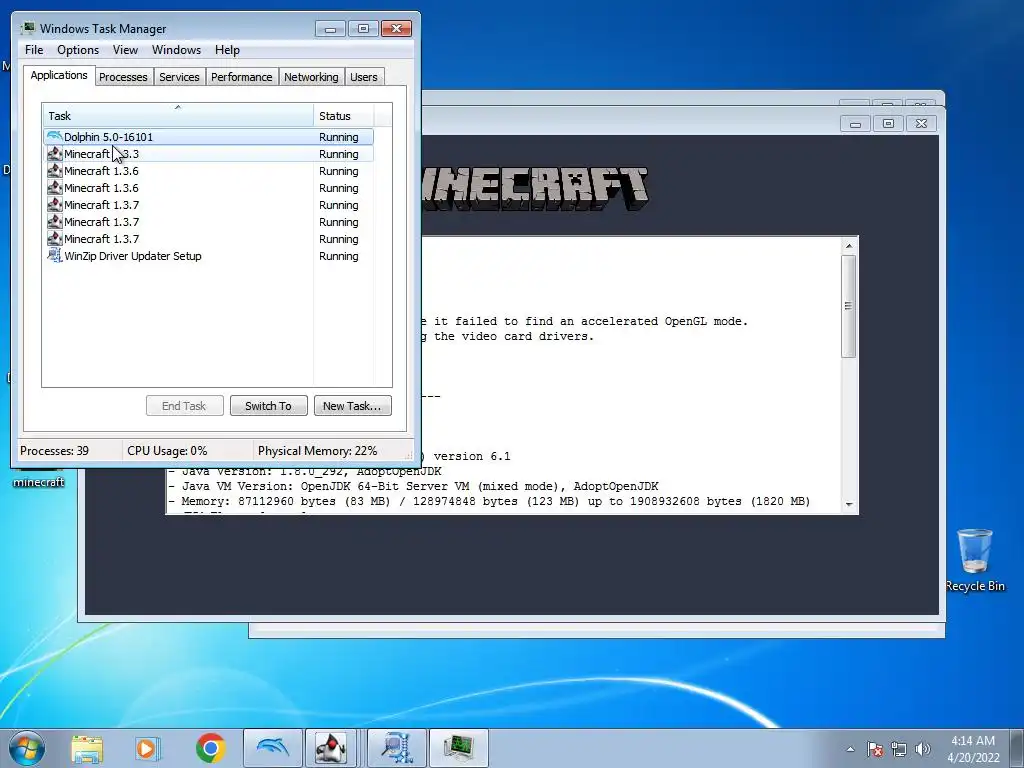1024x768 pixels.
Task: Click scroll up arrow in crash report
Action: point(849,246)
